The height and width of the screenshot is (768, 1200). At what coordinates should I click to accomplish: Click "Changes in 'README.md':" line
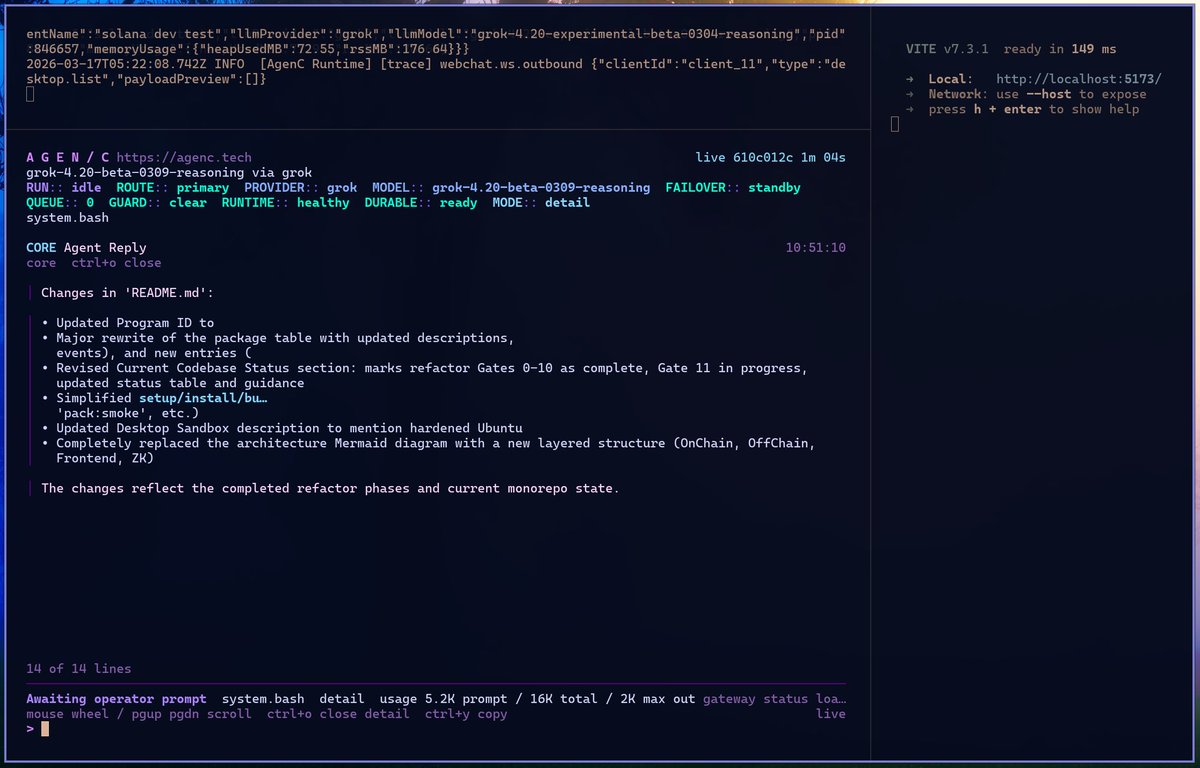pyautogui.click(x=127, y=293)
